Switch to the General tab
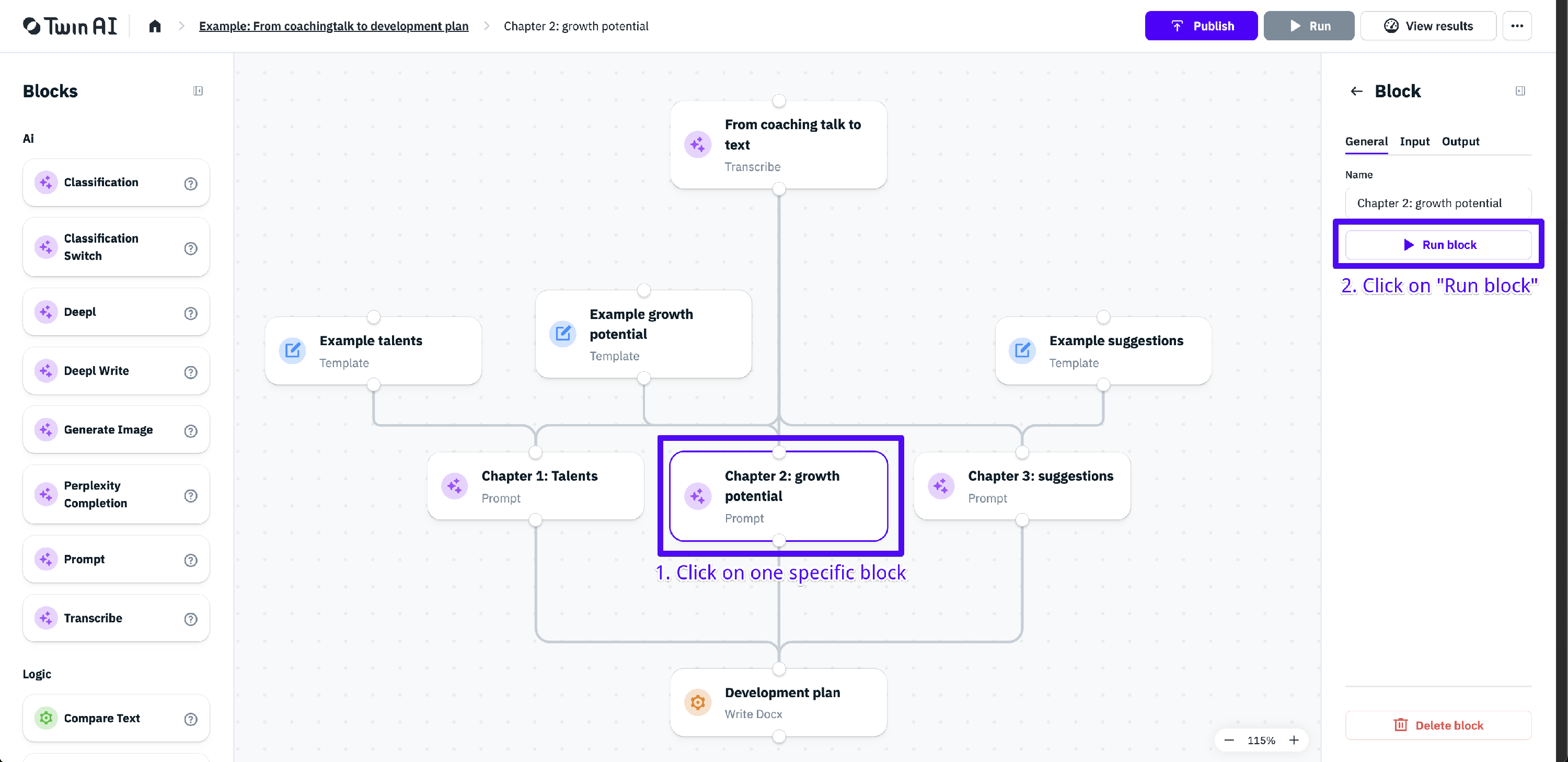Image resolution: width=1568 pixels, height=762 pixels. point(1366,141)
